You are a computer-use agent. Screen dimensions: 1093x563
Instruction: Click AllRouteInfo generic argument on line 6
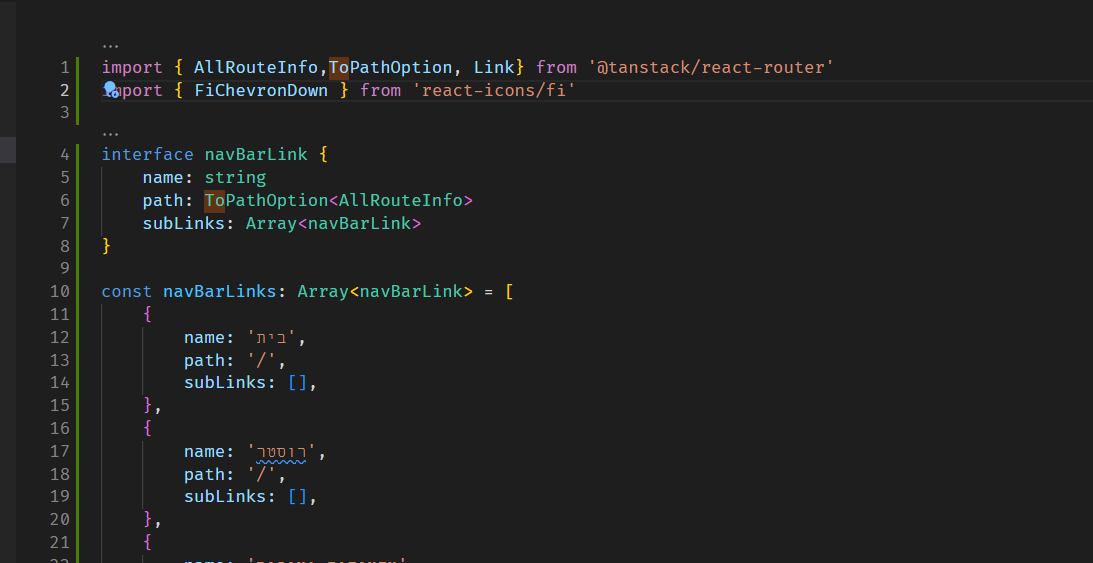coord(401,201)
